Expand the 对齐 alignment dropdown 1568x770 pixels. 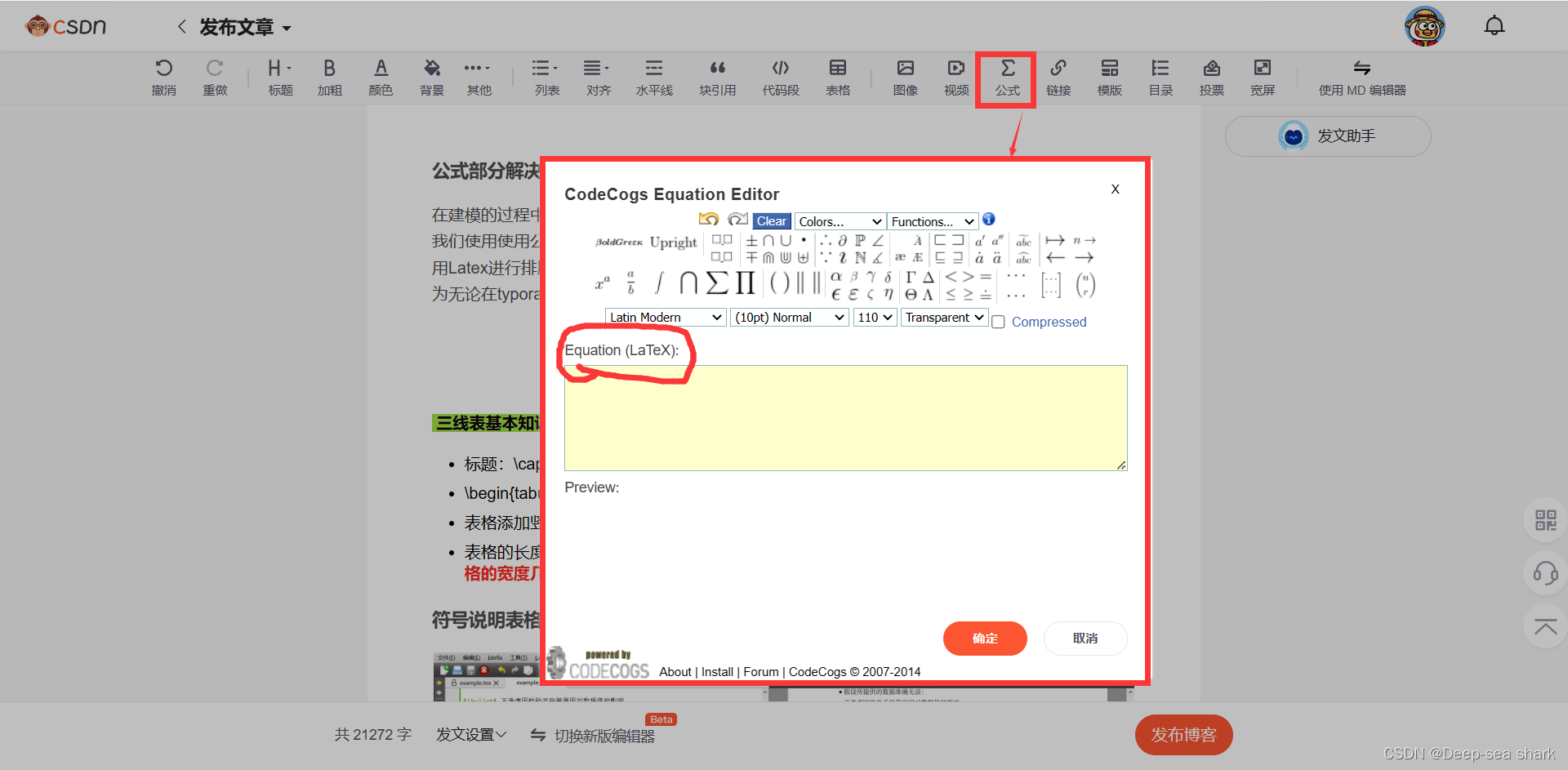point(598,78)
